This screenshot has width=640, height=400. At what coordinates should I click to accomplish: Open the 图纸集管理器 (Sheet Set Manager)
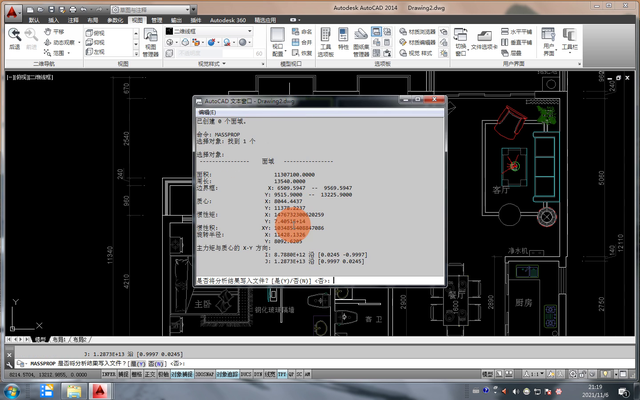tap(361, 42)
